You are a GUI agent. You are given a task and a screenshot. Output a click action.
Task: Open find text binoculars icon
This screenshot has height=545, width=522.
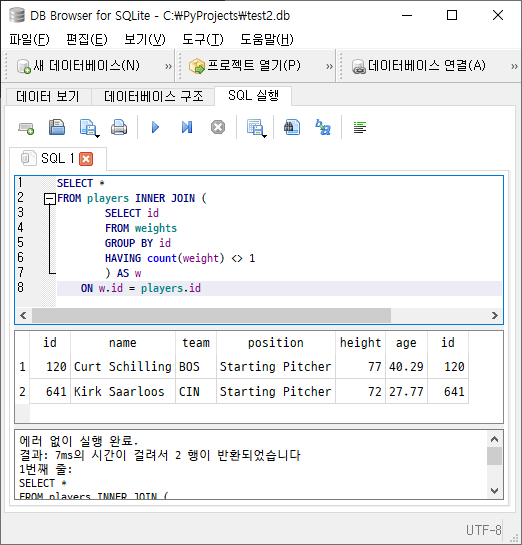pos(292,128)
